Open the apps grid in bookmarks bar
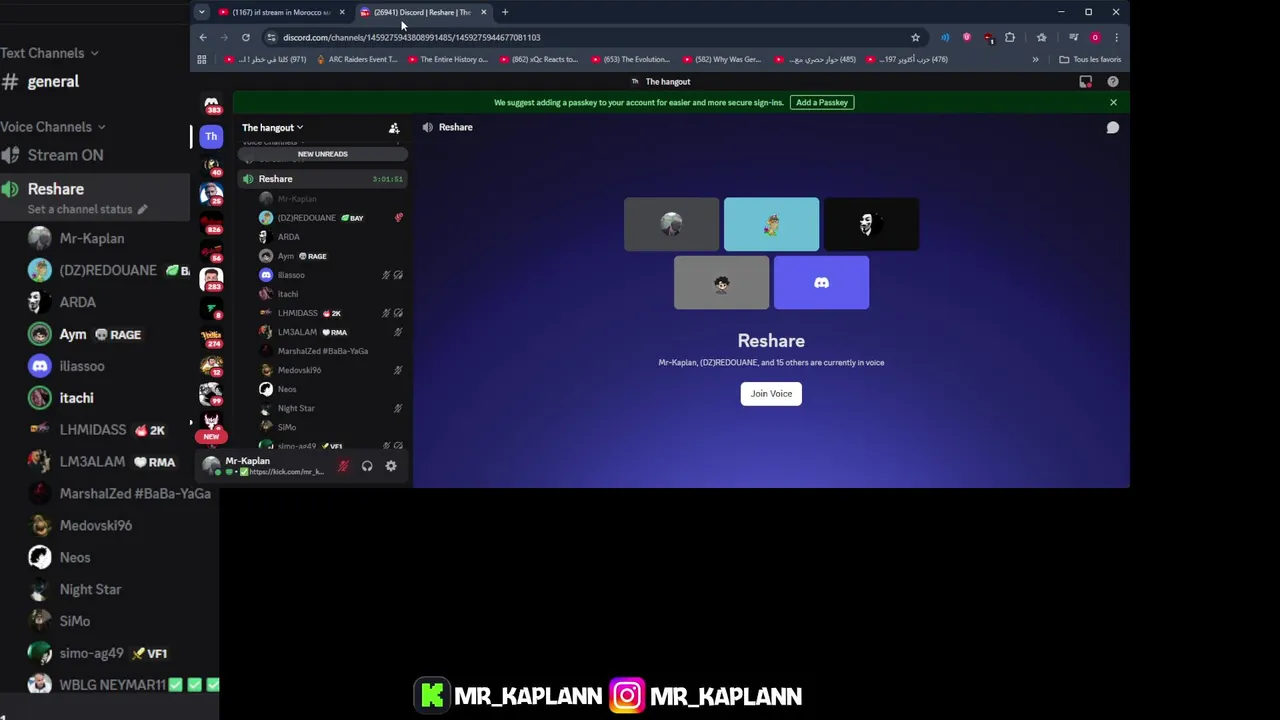This screenshot has height=720, width=1280. tap(202, 59)
